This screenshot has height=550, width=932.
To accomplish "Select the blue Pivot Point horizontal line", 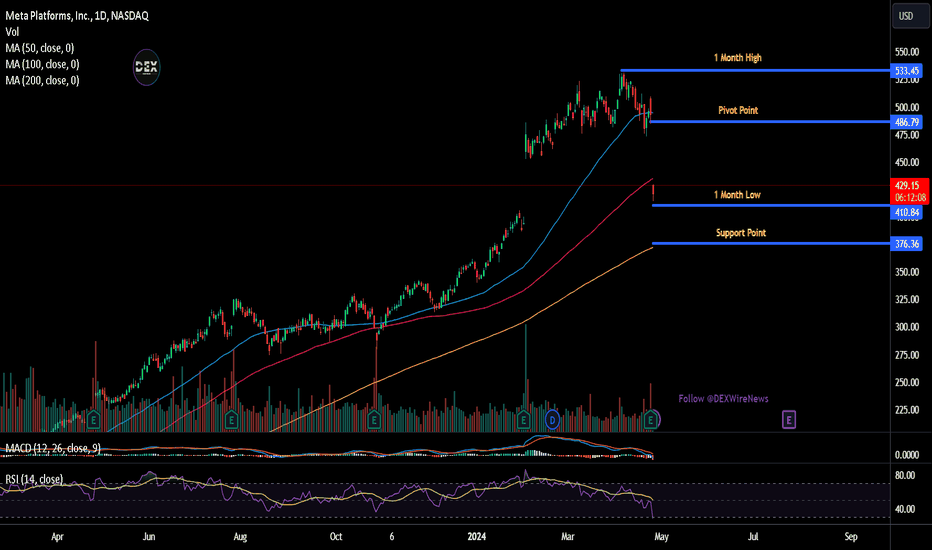I will pyautogui.click(x=770, y=121).
